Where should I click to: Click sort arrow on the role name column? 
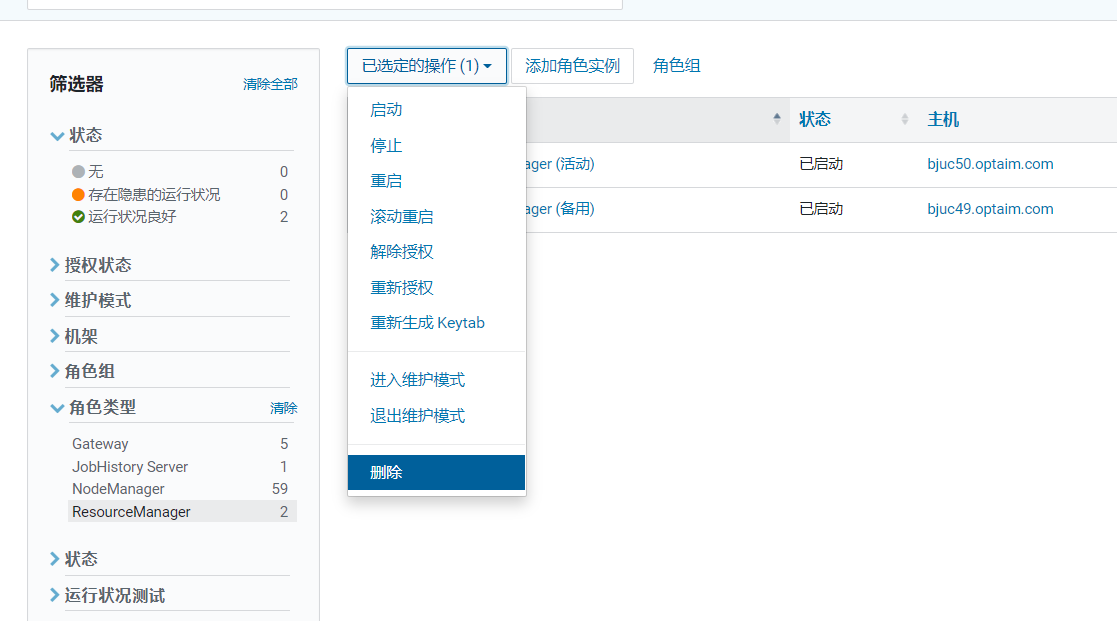[x=776, y=119]
